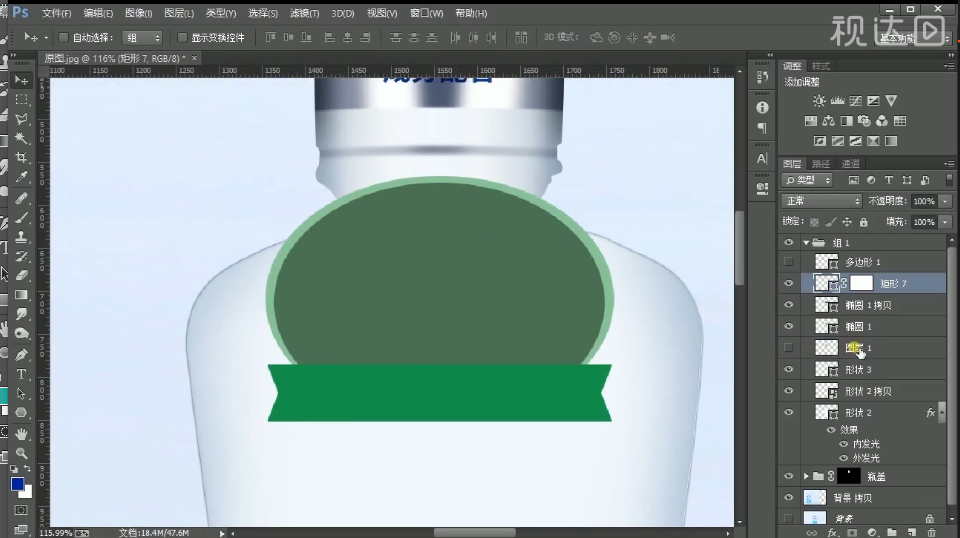The image size is (960, 538).
Task: Select the Pen tool
Action: coord(21,354)
